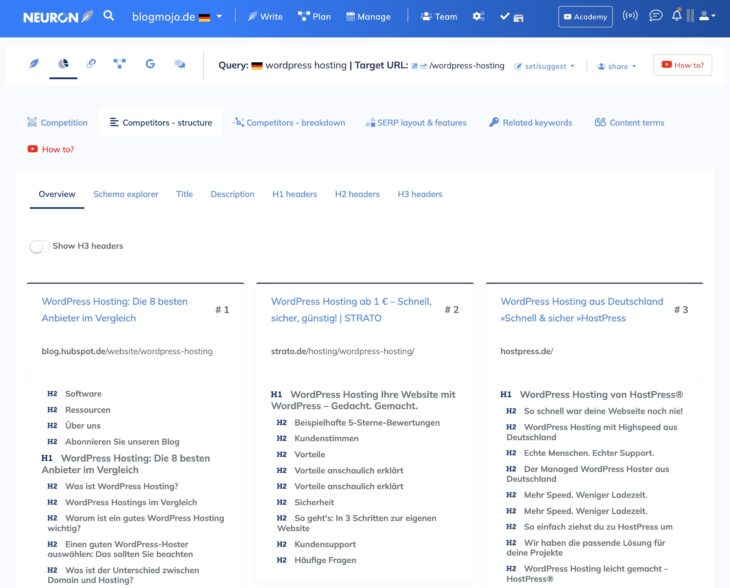Click the broadcast signal icon
The width and height of the screenshot is (730, 588).
coord(630,15)
